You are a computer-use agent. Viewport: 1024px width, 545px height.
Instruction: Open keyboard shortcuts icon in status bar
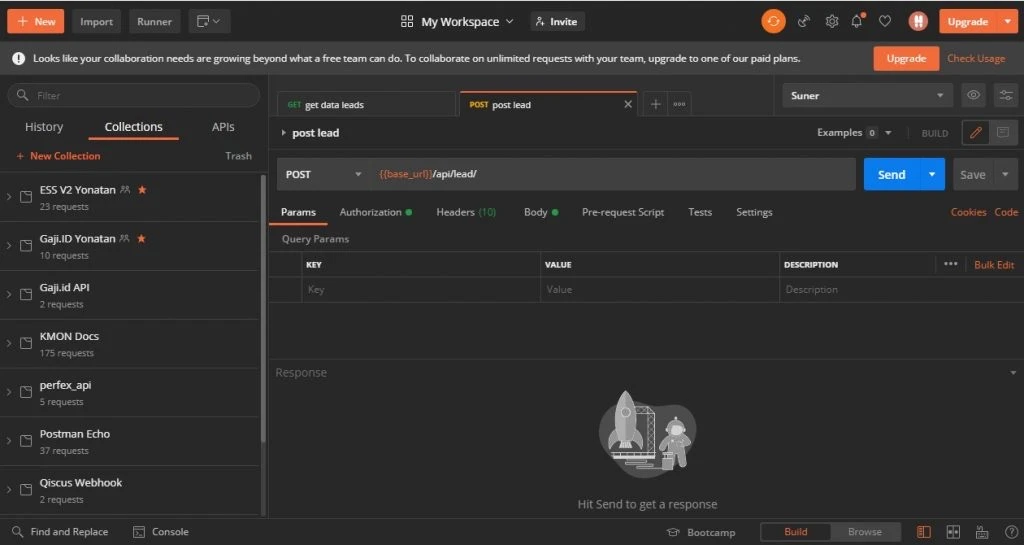coord(982,532)
